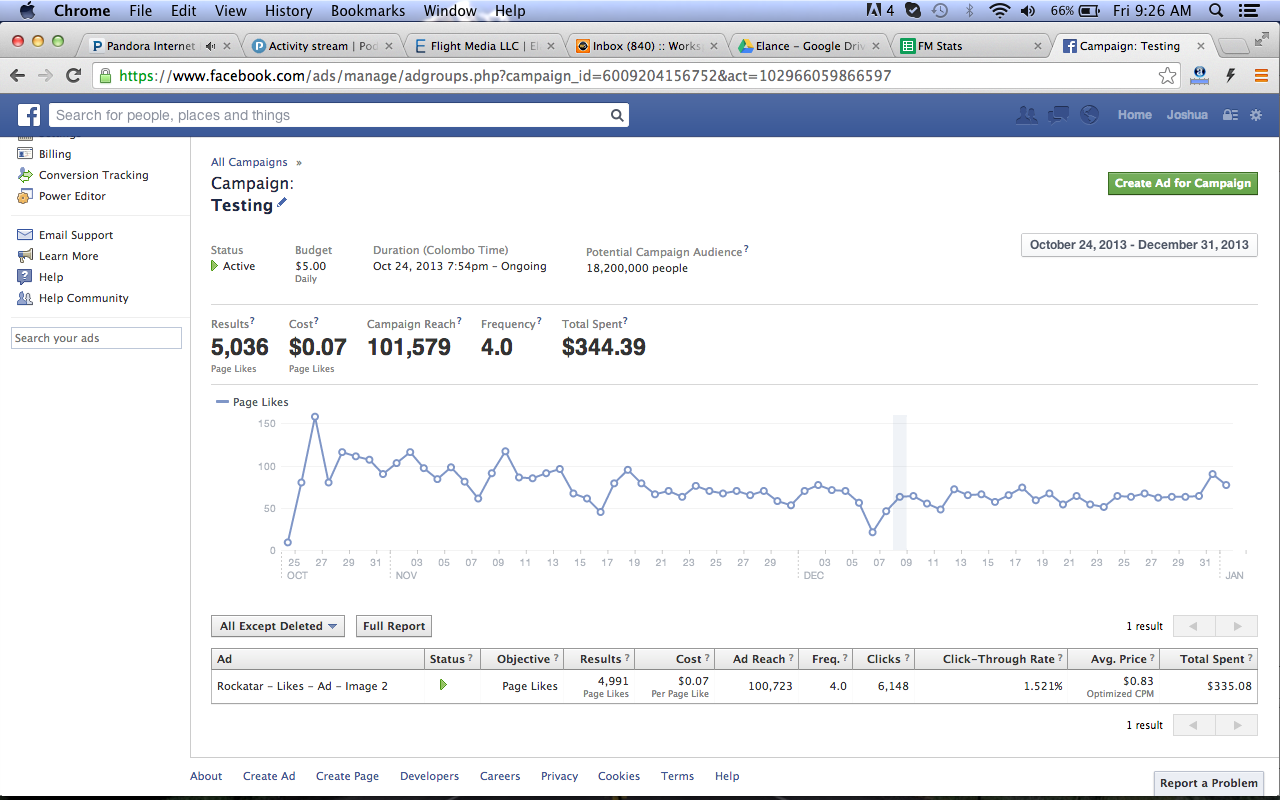This screenshot has height=800, width=1280.
Task: Click the Wi-Fi icon in menu bar
Action: 999,11
